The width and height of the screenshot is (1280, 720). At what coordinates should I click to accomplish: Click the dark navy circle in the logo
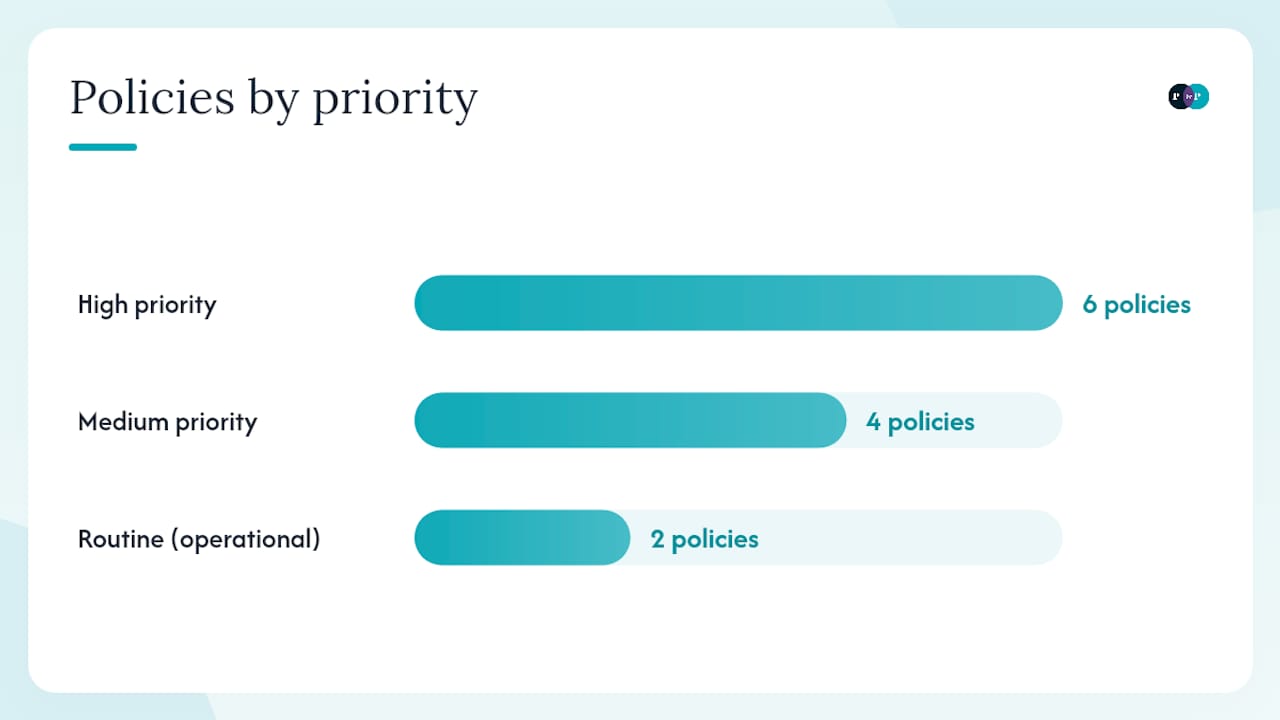point(1177,97)
